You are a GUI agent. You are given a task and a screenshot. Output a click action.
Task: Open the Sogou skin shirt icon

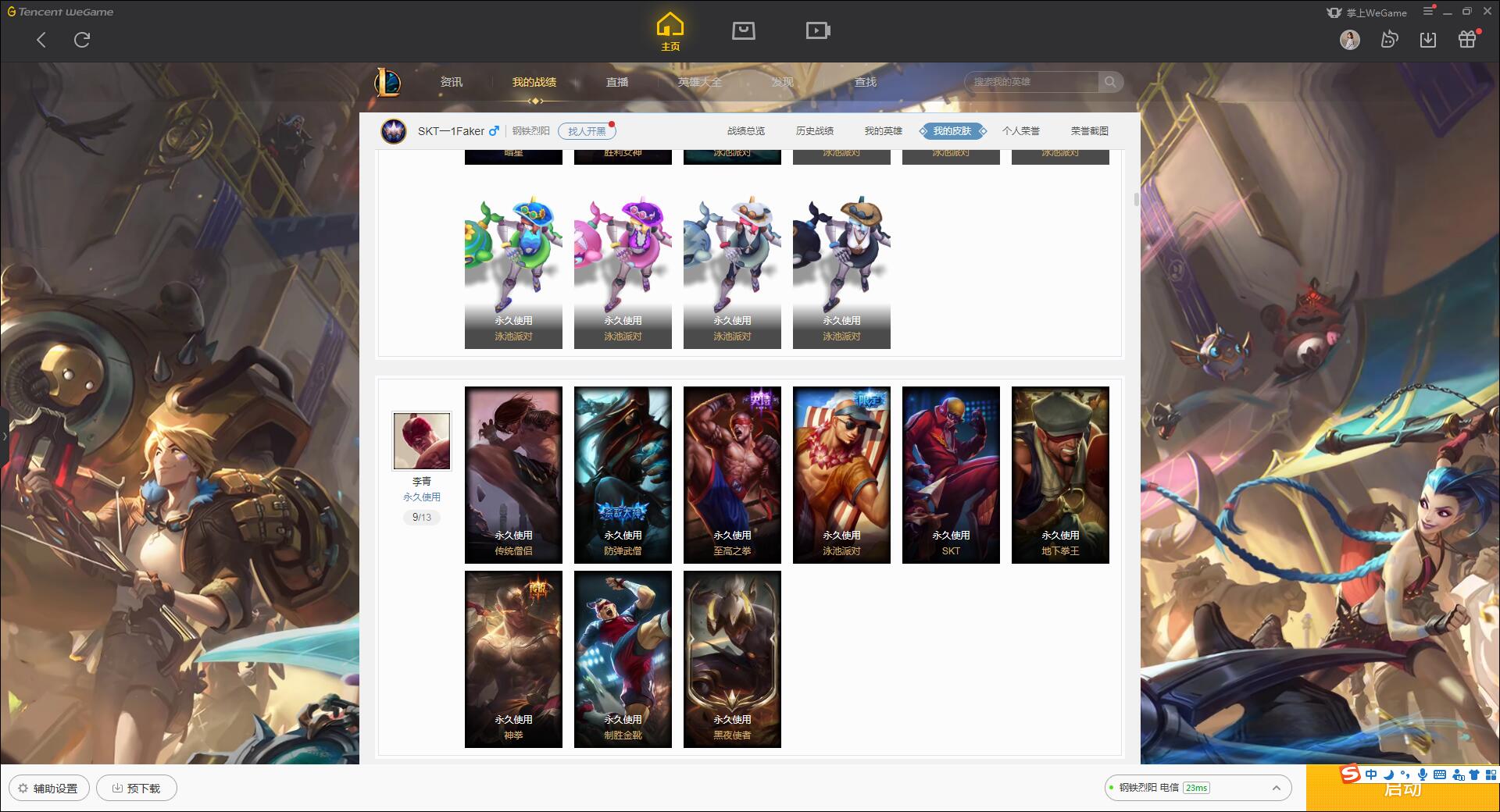1474,775
